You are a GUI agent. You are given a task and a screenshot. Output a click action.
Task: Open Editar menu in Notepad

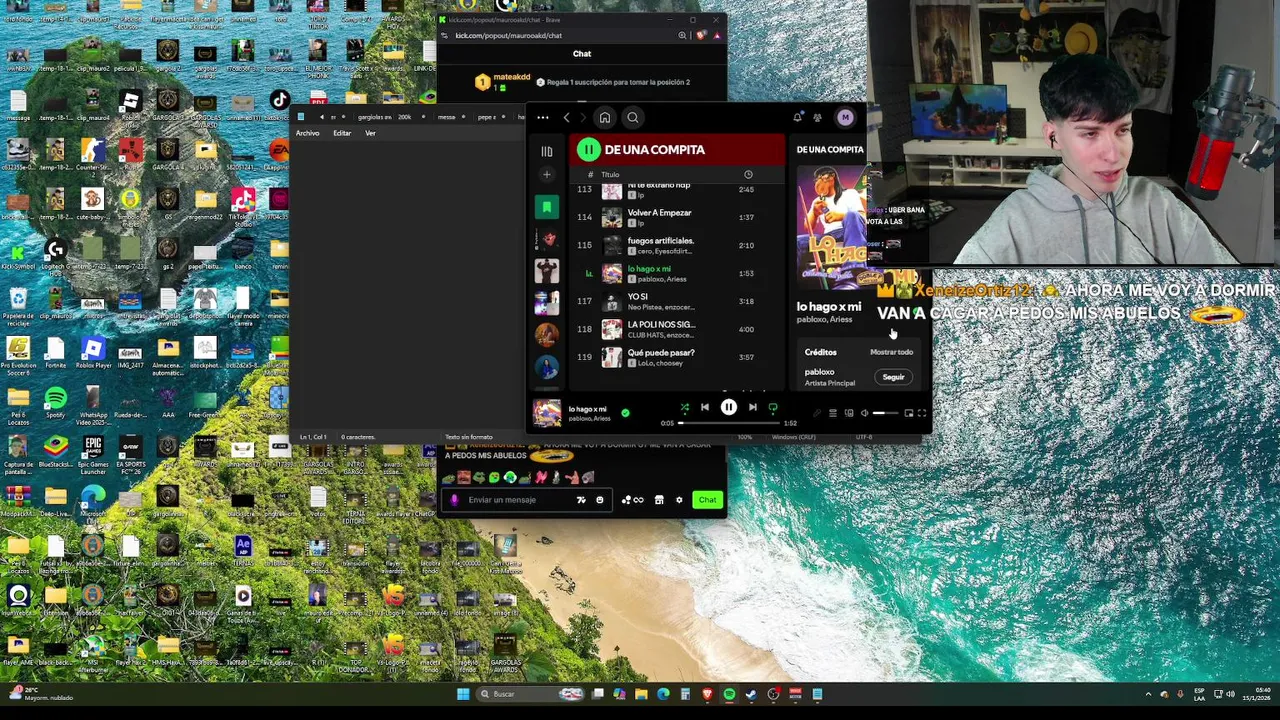[342, 133]
